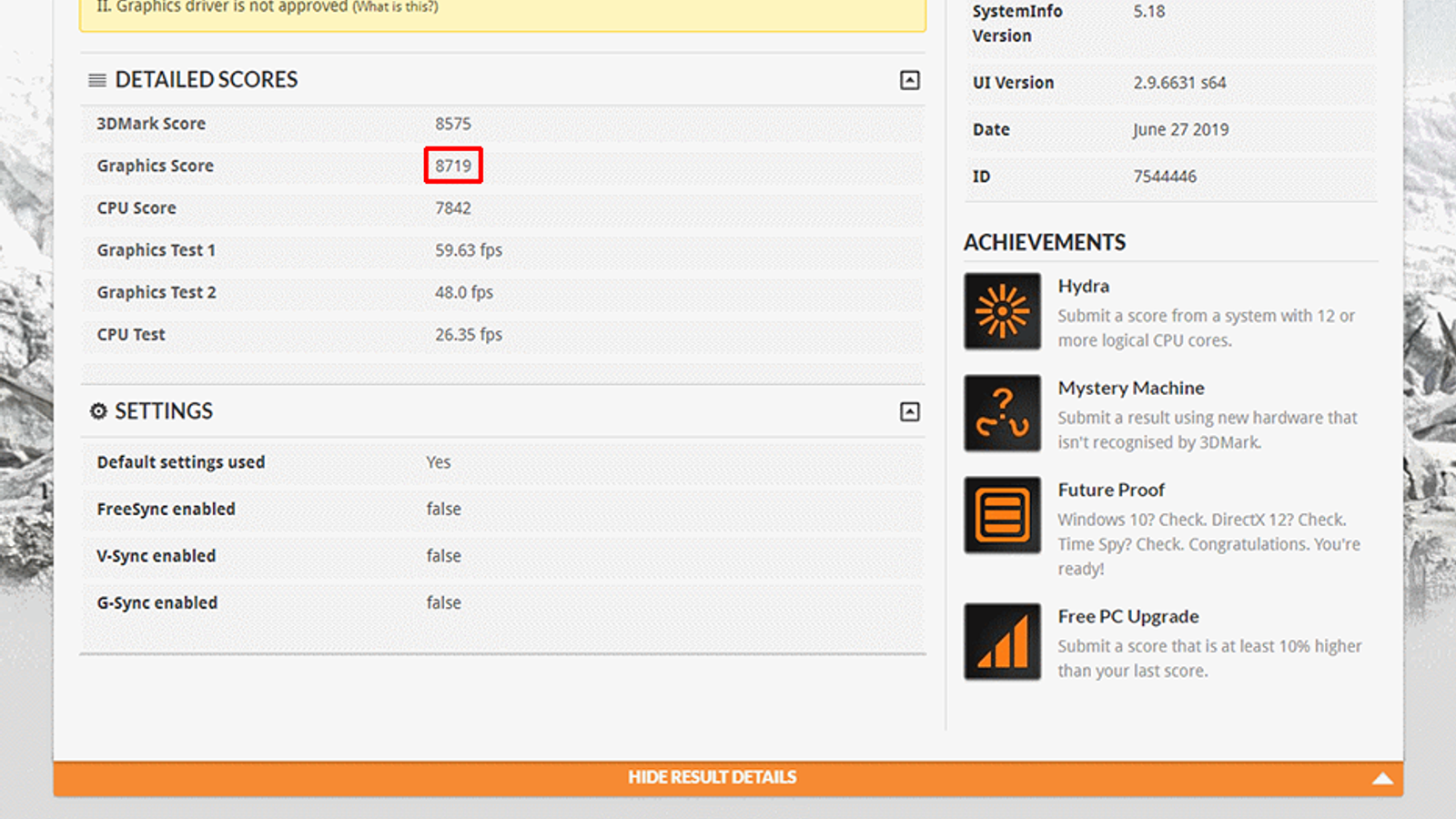This screenshot has width=1456, height=819.
Task: Click the Settings gear icon
Action: [x=98, y=411]
